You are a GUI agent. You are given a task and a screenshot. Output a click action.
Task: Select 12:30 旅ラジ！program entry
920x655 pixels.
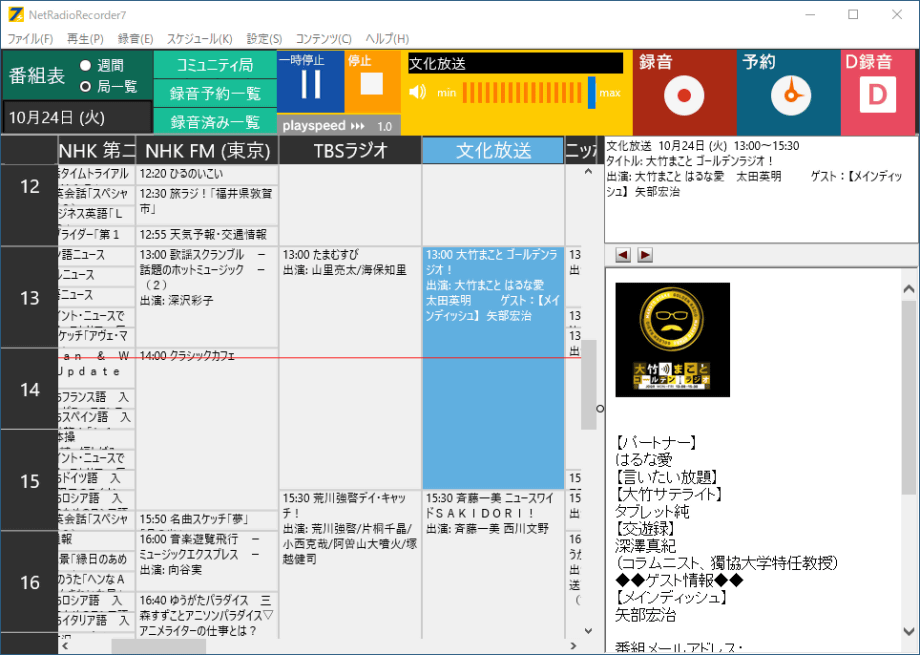coord(208,205)
